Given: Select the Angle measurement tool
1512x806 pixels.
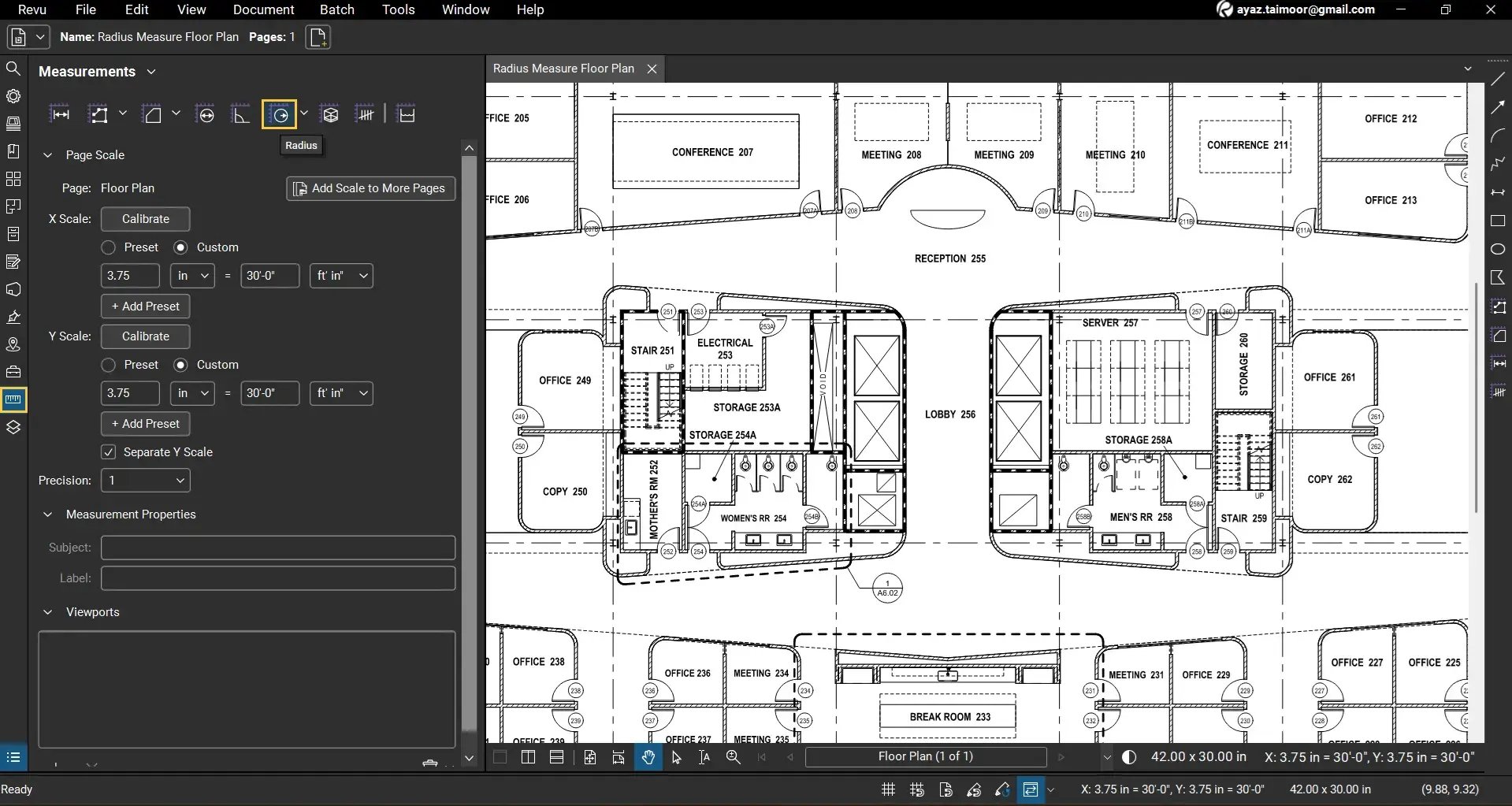Looking at the screenshot, I should [x=240, y=113].
